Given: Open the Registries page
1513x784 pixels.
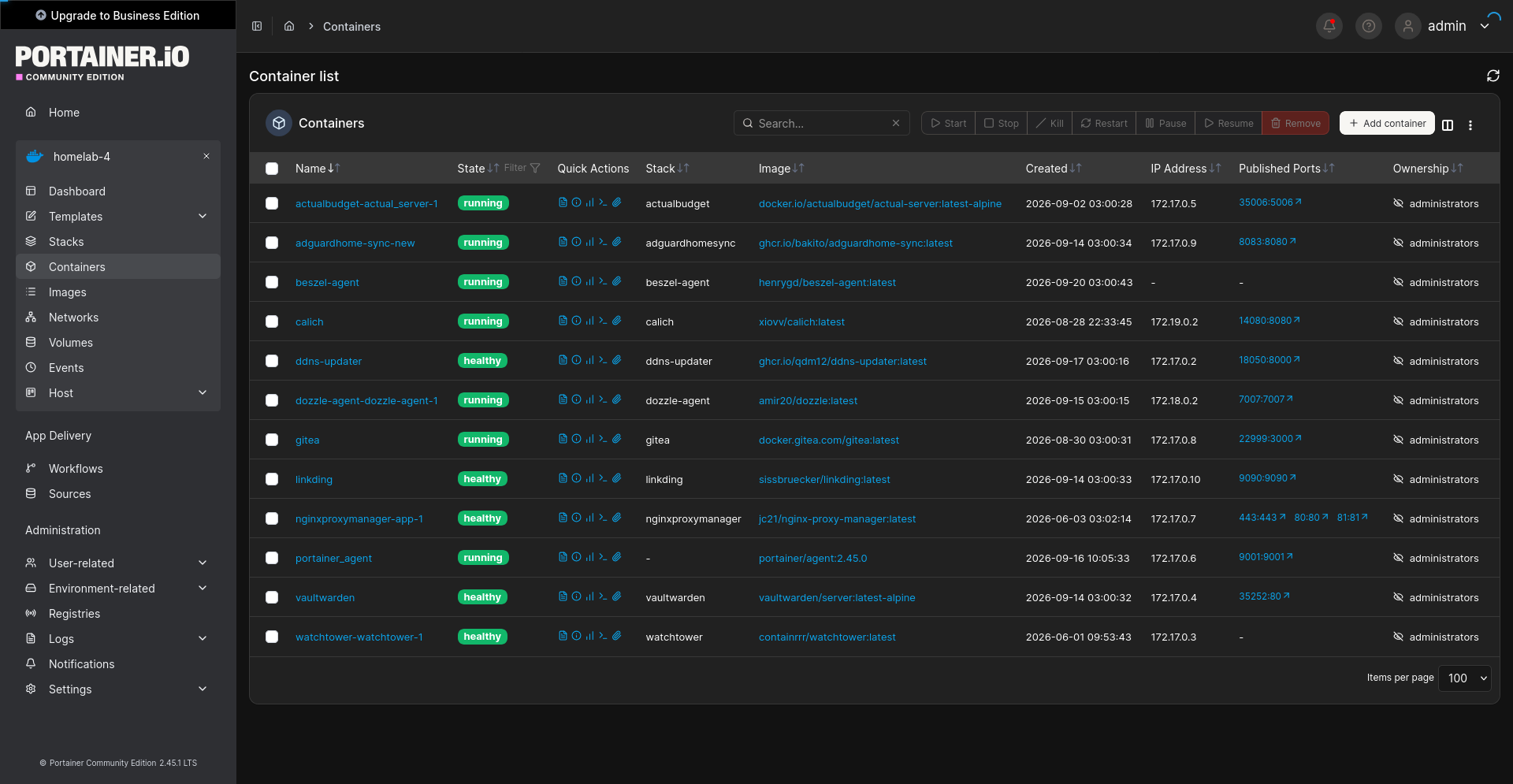Looking at the screenshot, I should pos(118,613).
